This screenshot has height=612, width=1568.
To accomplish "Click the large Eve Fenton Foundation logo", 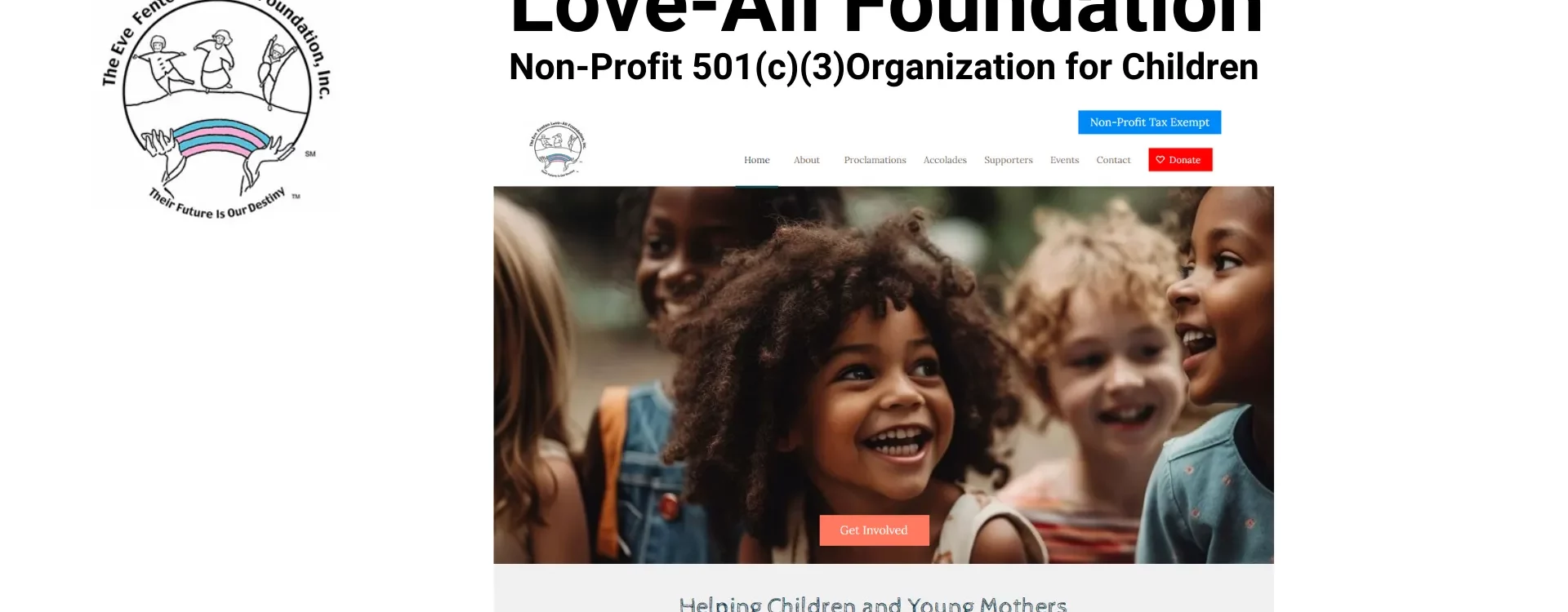I will pos(216,110).
